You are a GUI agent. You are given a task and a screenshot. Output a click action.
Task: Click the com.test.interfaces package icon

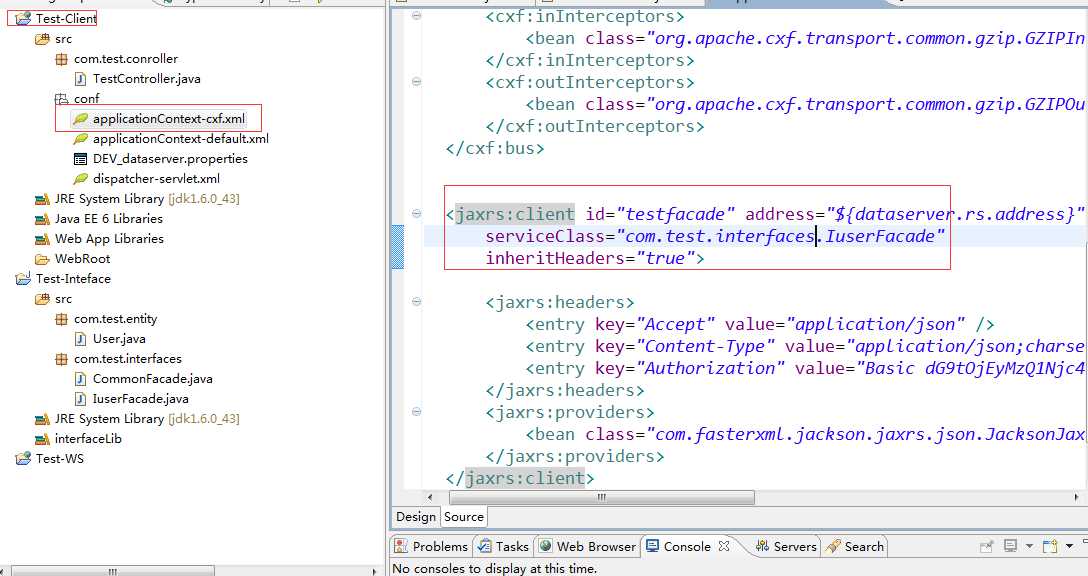point(61,359)
